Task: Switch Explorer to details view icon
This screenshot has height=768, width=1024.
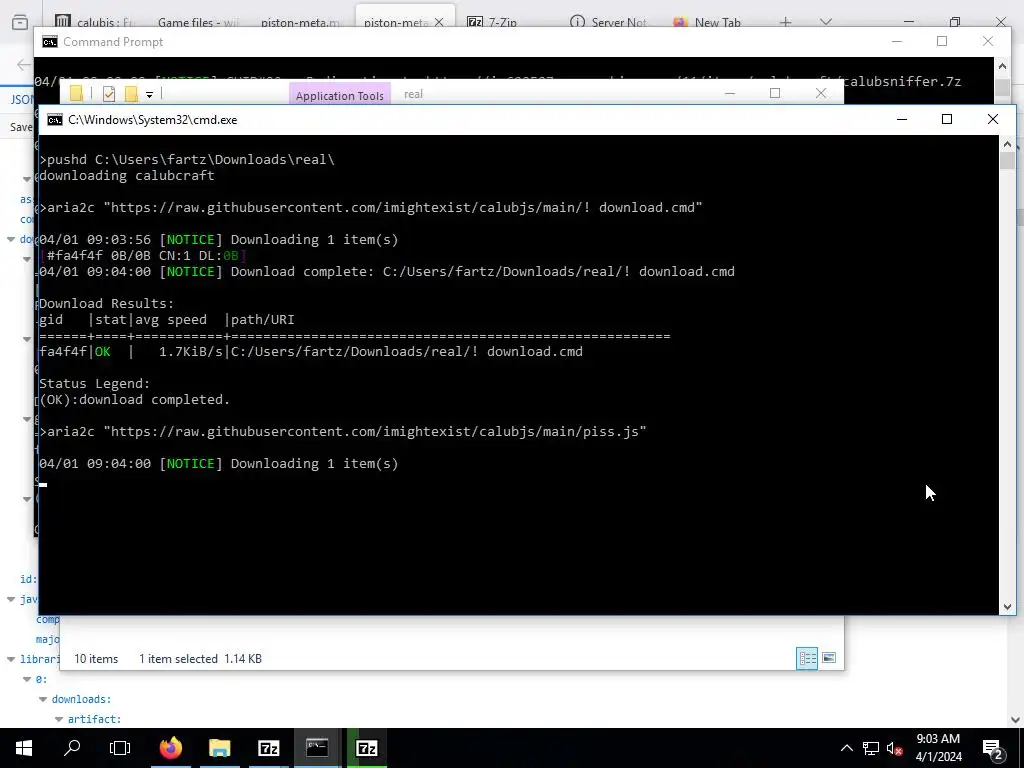Action: pyautogui.click(x=807, y=658)
